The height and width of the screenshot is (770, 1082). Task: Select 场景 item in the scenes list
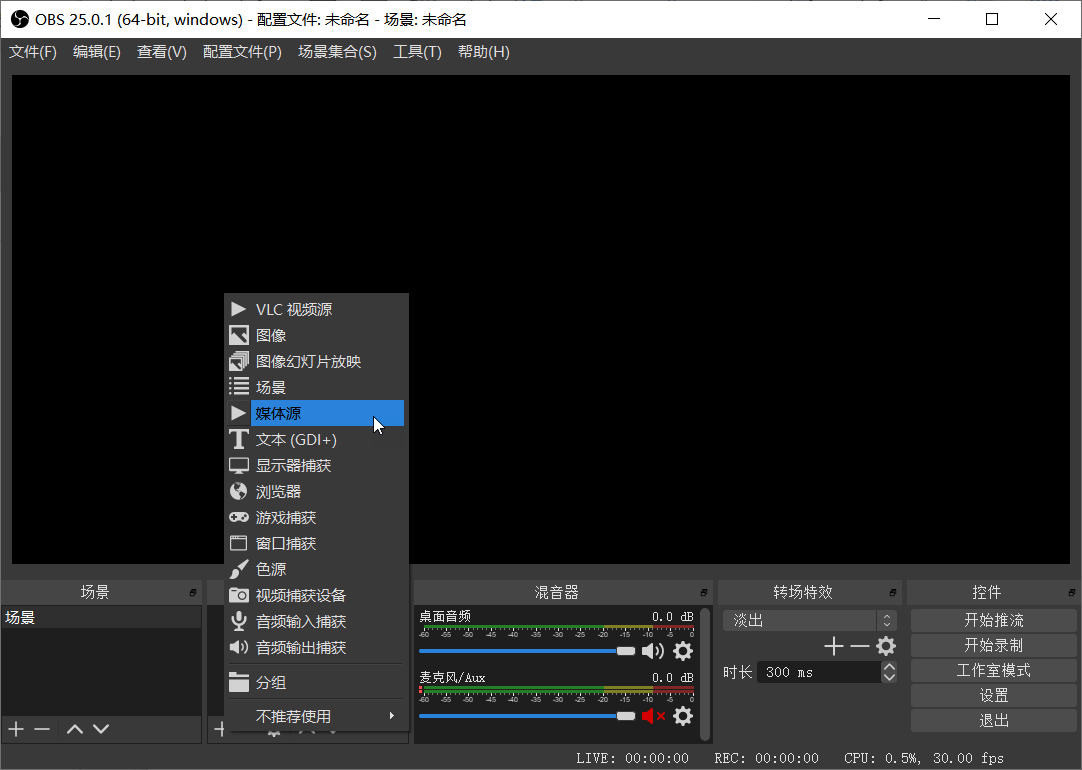click(101, 618)
